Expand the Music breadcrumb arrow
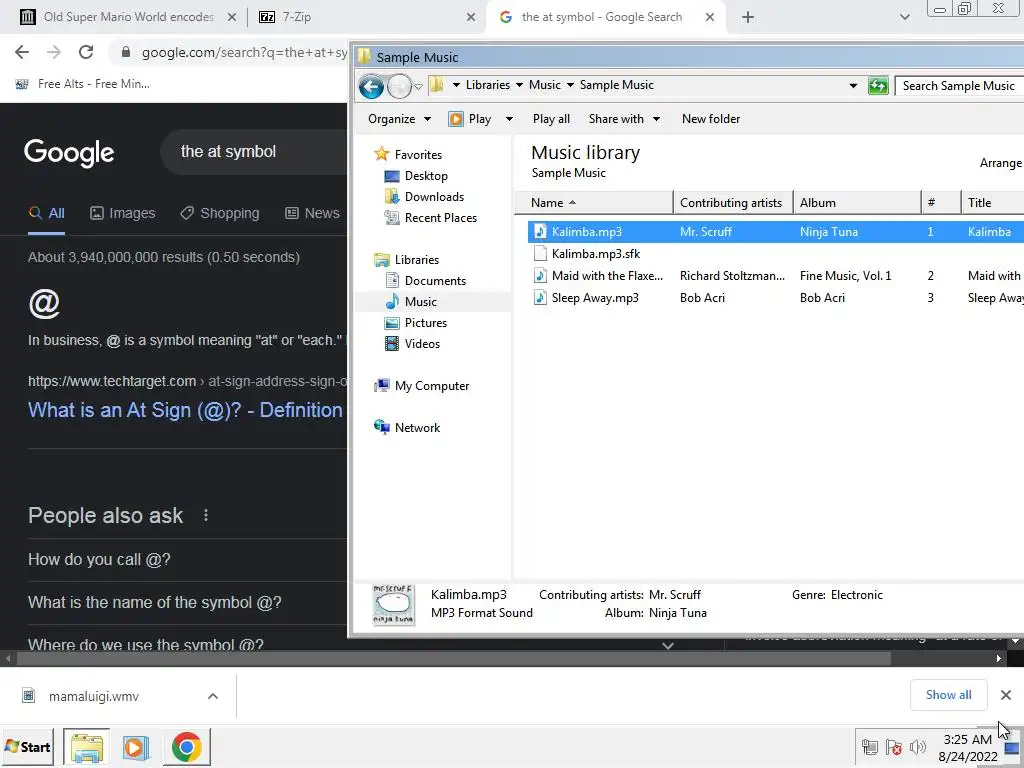Viewport: 1024px width, 768px height. point(570,85)
